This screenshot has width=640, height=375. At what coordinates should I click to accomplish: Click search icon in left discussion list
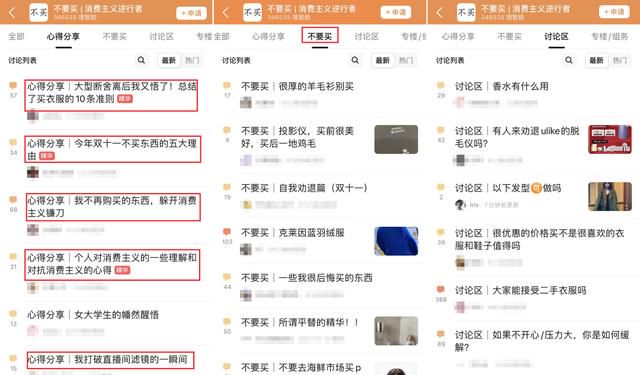[141, 60]
